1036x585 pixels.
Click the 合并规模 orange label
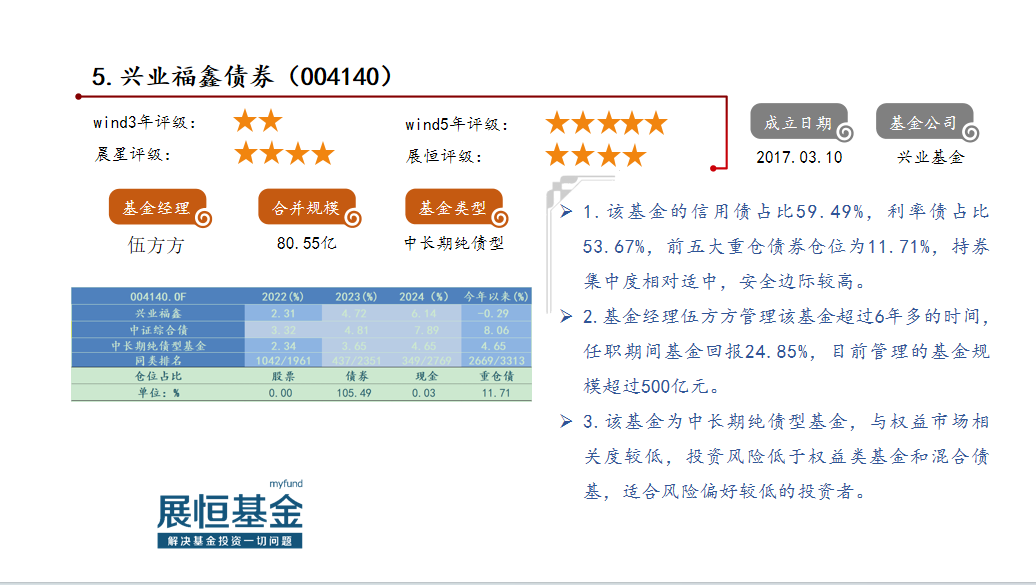pyautogui.click(x=305, y=208)
